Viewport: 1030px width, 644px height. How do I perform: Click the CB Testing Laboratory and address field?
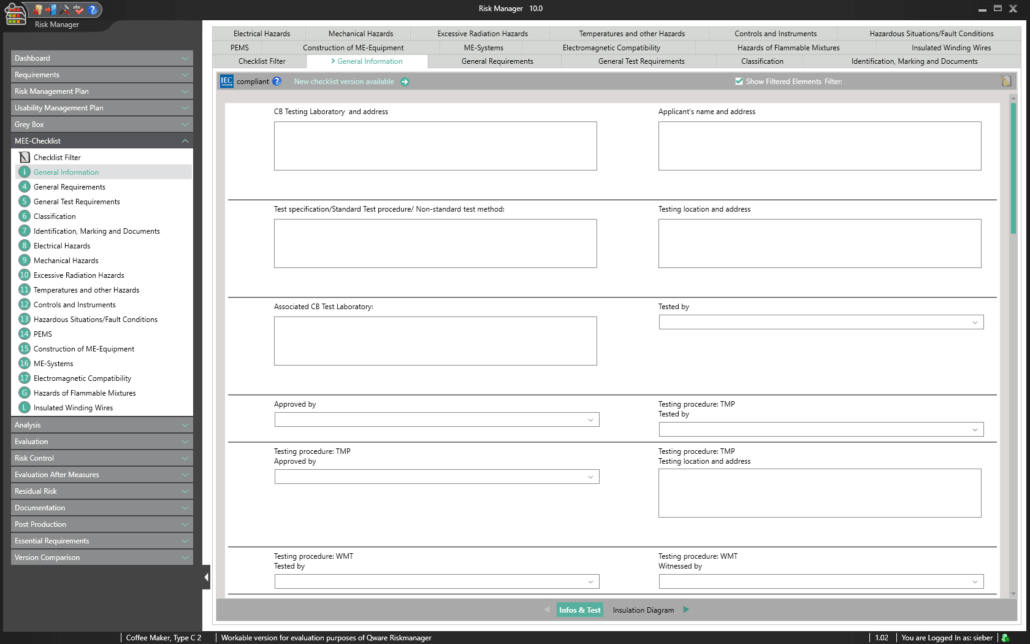pyautogui.click(x=436, y=146)
